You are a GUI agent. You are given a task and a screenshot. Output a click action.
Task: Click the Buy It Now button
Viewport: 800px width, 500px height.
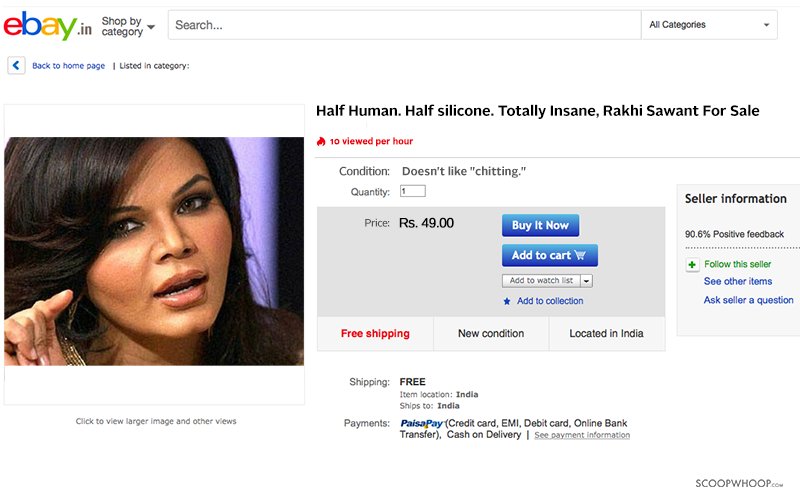click(x=540, y=225)
